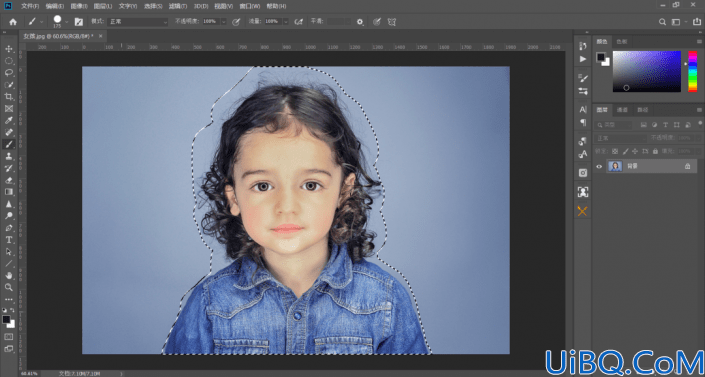Select the Dodge tool
Screen dimensions: 705x377
point(9,215)
